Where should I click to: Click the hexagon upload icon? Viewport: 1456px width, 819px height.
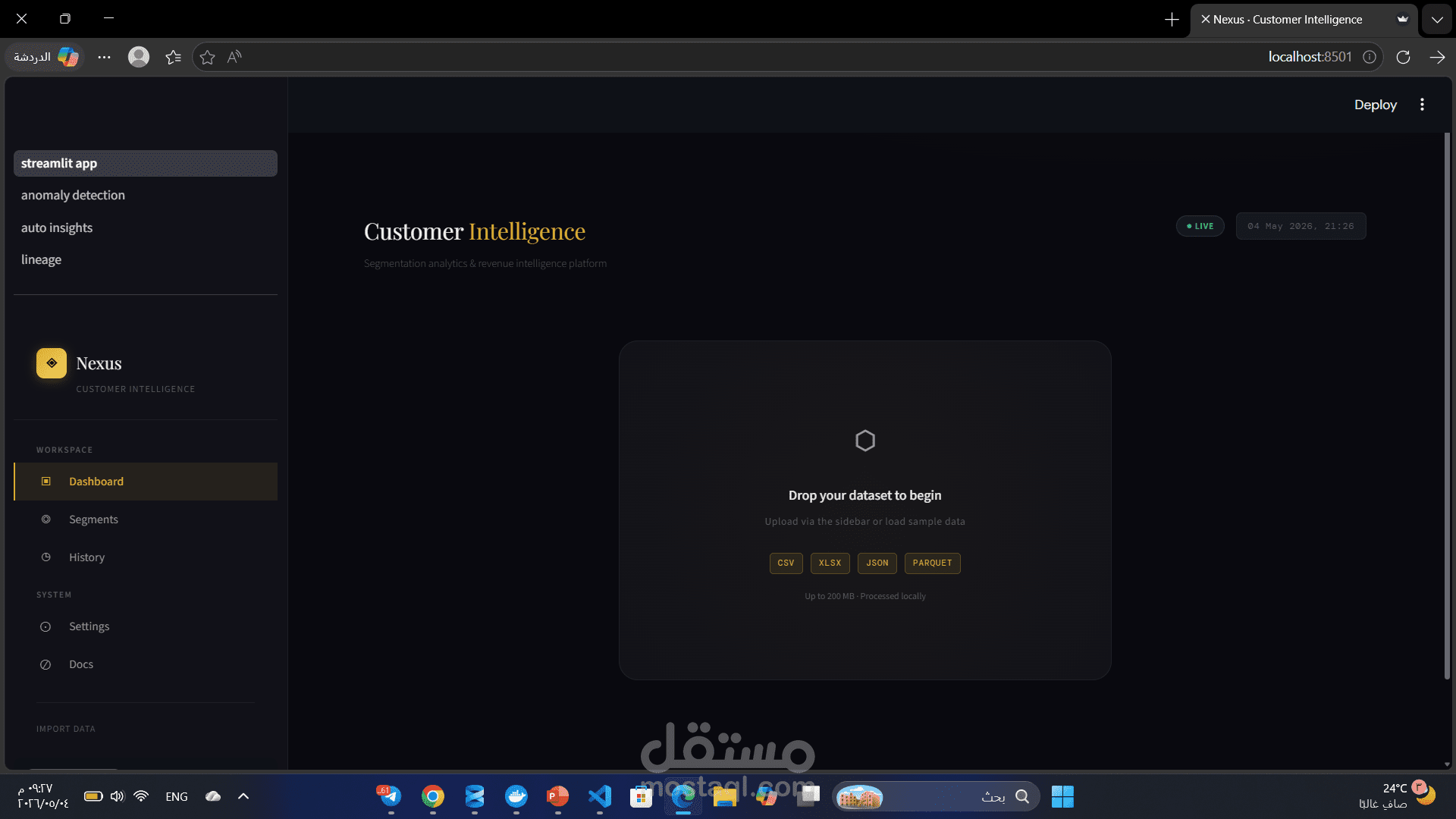coord(865,441)
